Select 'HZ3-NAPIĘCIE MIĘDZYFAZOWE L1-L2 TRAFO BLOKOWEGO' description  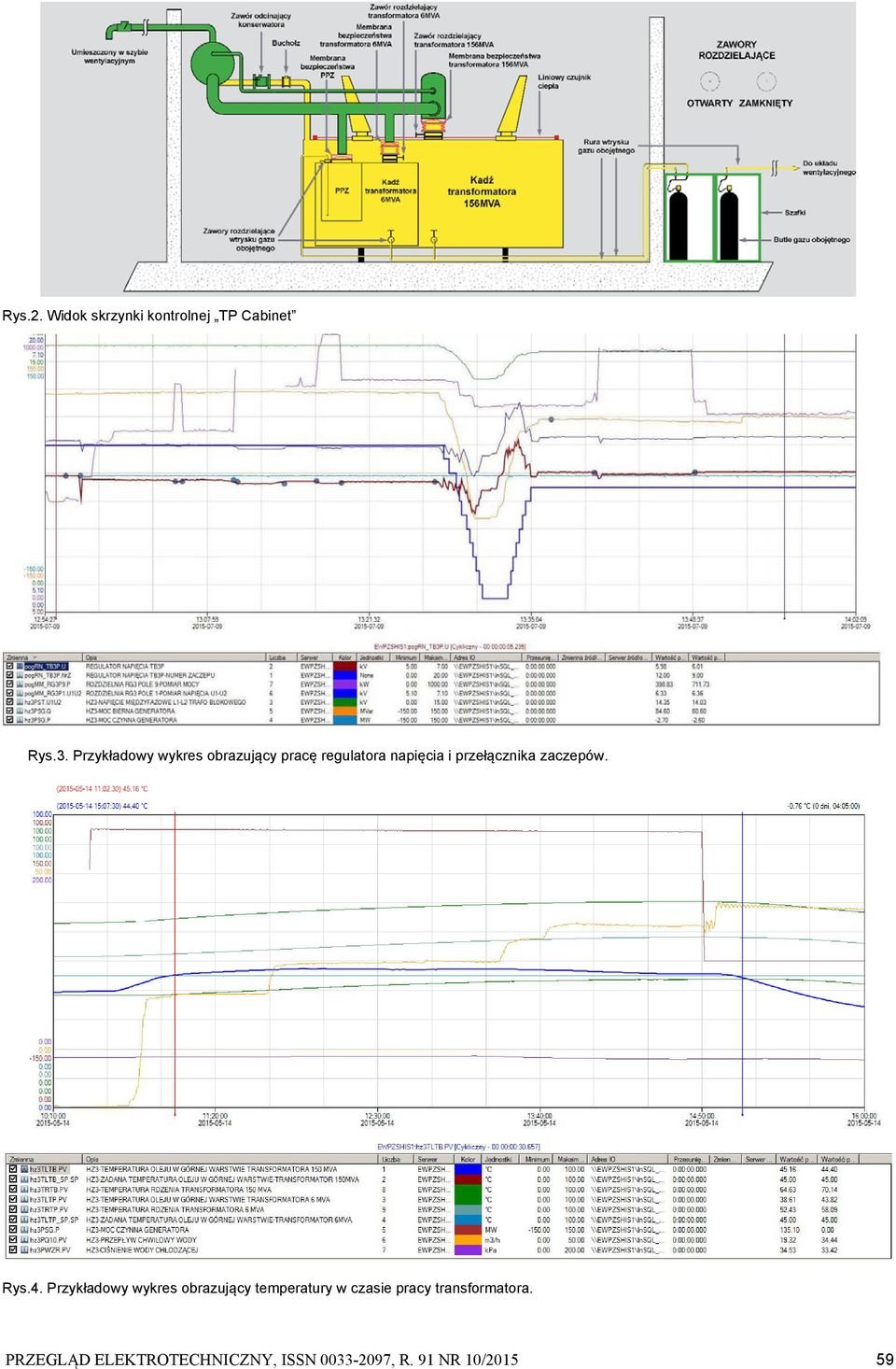166,702
